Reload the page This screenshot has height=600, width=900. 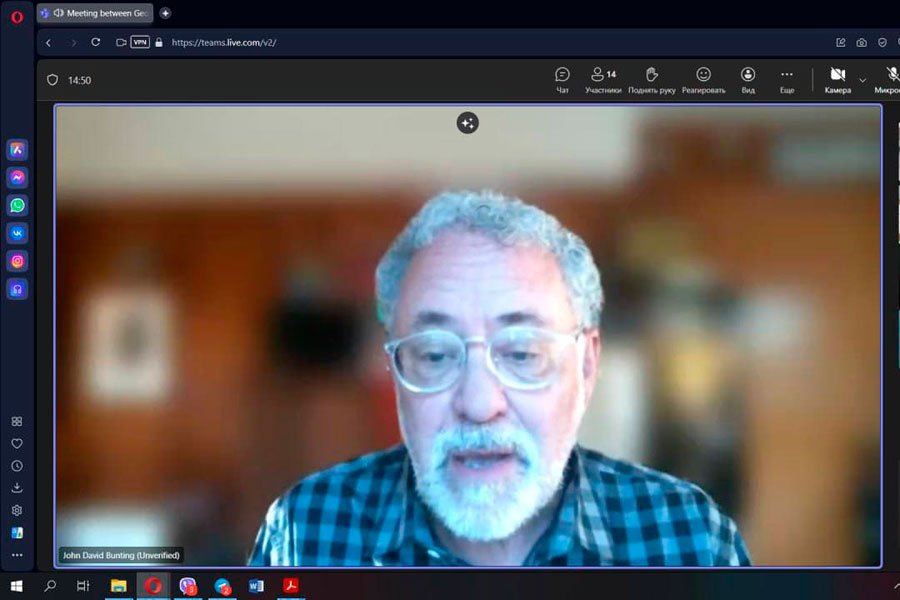click(x=96, y=42)
